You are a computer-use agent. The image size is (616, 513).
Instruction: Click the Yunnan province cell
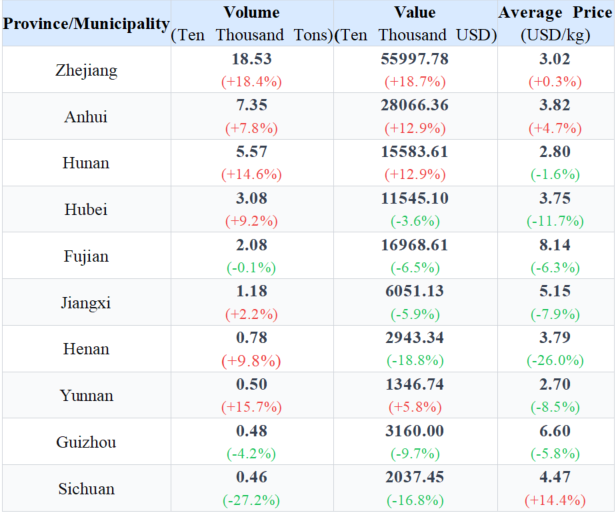(85, 396)
